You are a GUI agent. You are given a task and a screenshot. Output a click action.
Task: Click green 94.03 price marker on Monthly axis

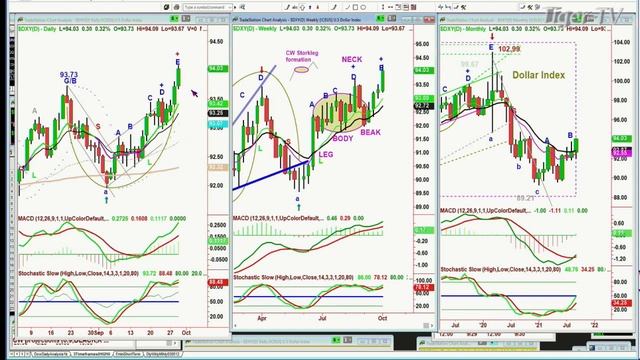622,139
